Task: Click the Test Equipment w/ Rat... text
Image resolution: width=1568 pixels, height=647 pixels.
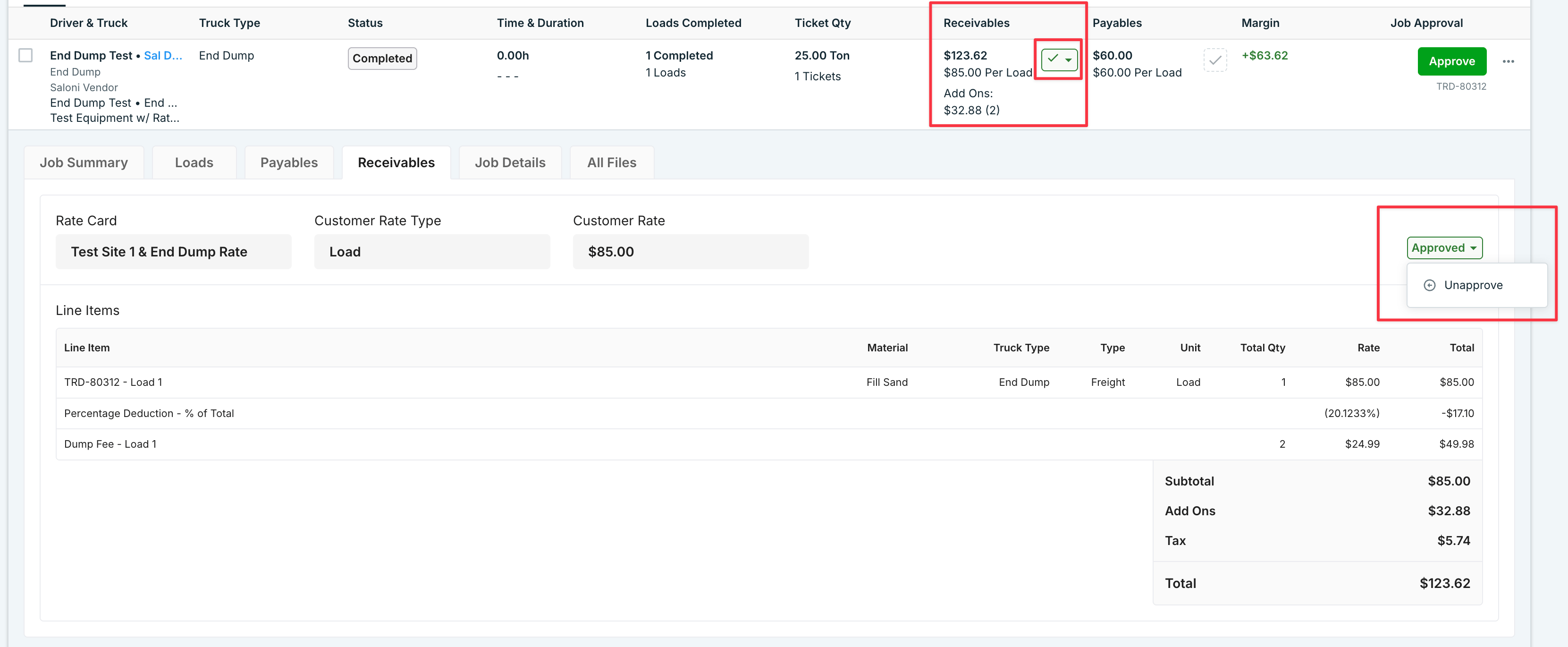Action: pos(114,118)
